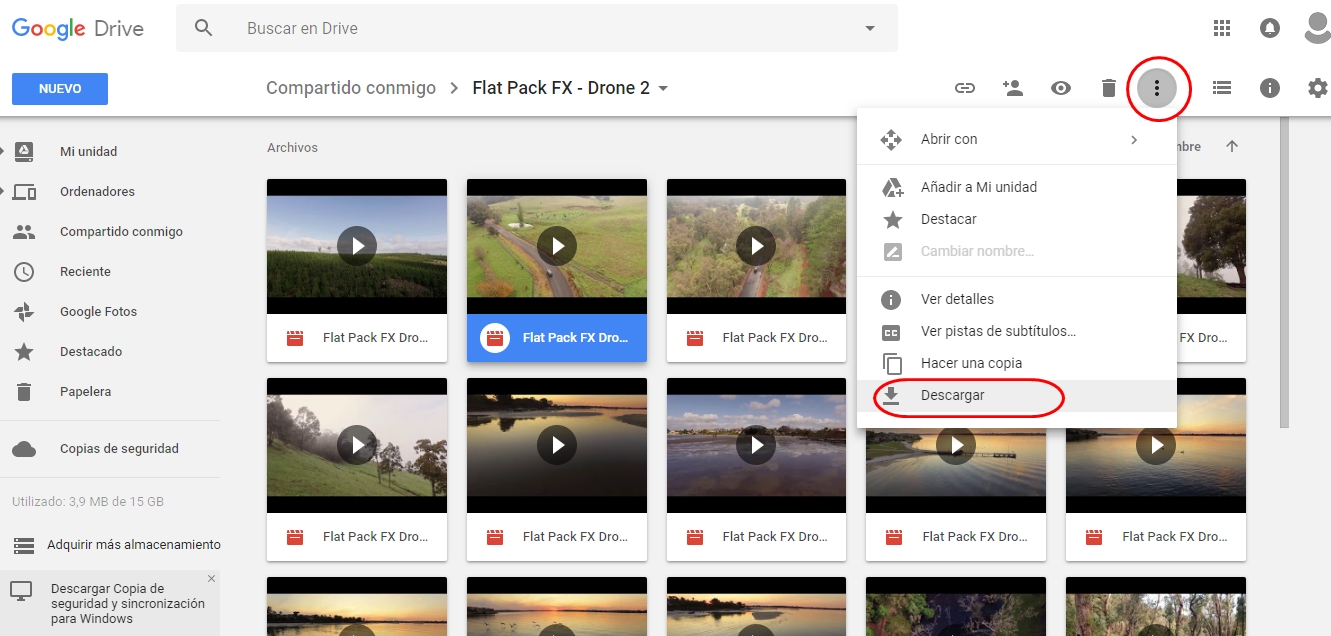Image resolution: width=1331 pixels, height=636 pixels.
Task: Play the first row pine forest video
Action: tap(357, 246)
